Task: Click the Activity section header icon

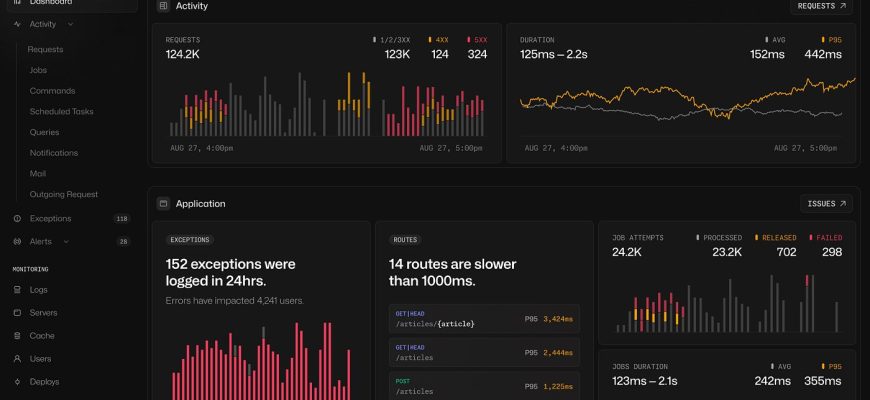Action: pyautogui.click(x=163, y=6)
